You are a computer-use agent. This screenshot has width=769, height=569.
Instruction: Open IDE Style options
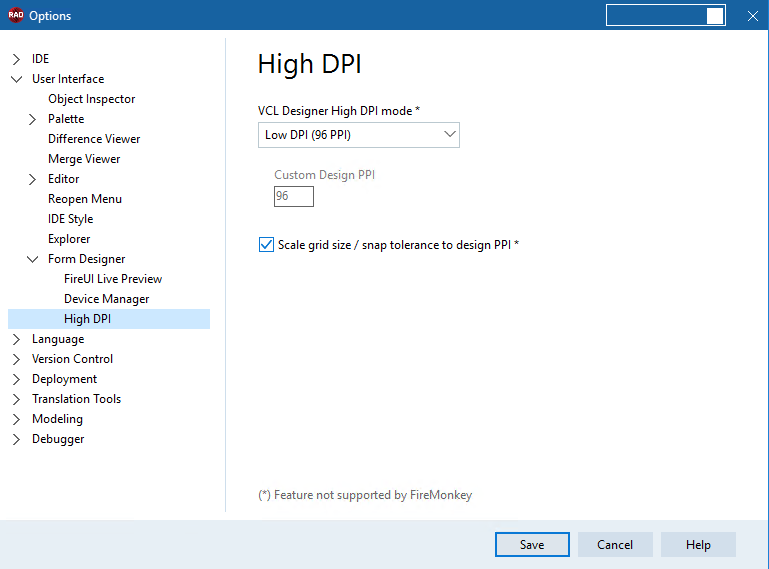tap(71, 219)
